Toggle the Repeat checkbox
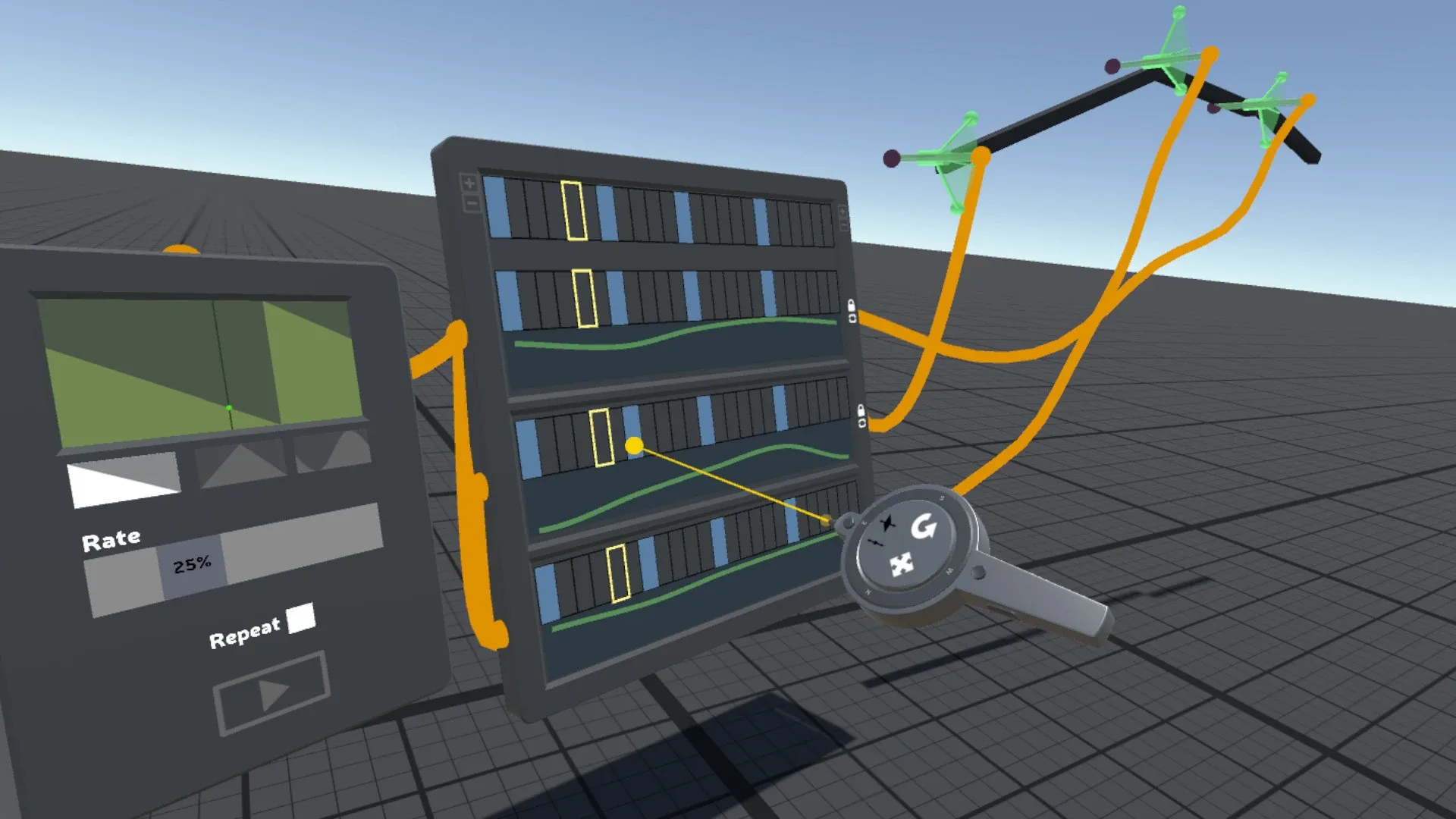Screen dimensions: 1456x819 301,618
